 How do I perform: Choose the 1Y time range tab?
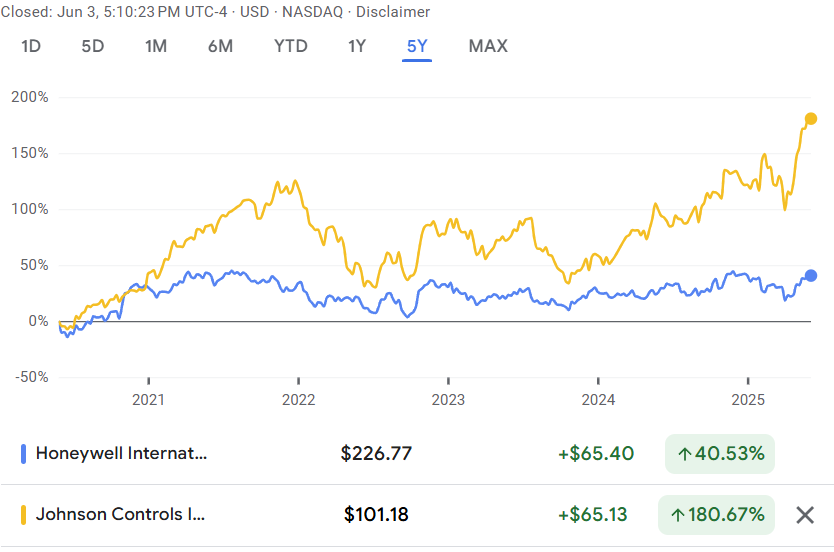coord(357,46)
